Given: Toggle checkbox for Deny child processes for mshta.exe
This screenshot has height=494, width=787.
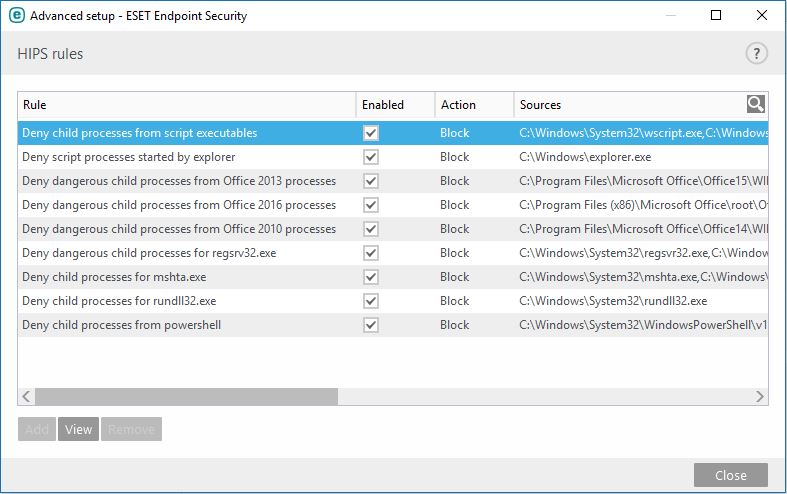Looking at the screenshot, I should (371, 277).
